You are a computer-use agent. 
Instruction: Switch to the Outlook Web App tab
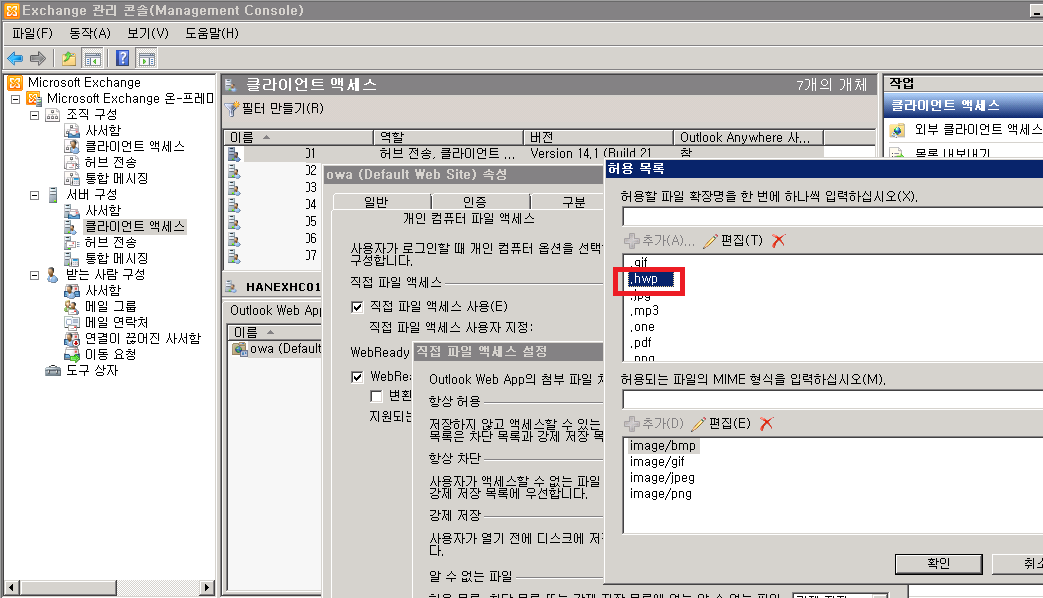pyautogui.click(x=275, y=311)
